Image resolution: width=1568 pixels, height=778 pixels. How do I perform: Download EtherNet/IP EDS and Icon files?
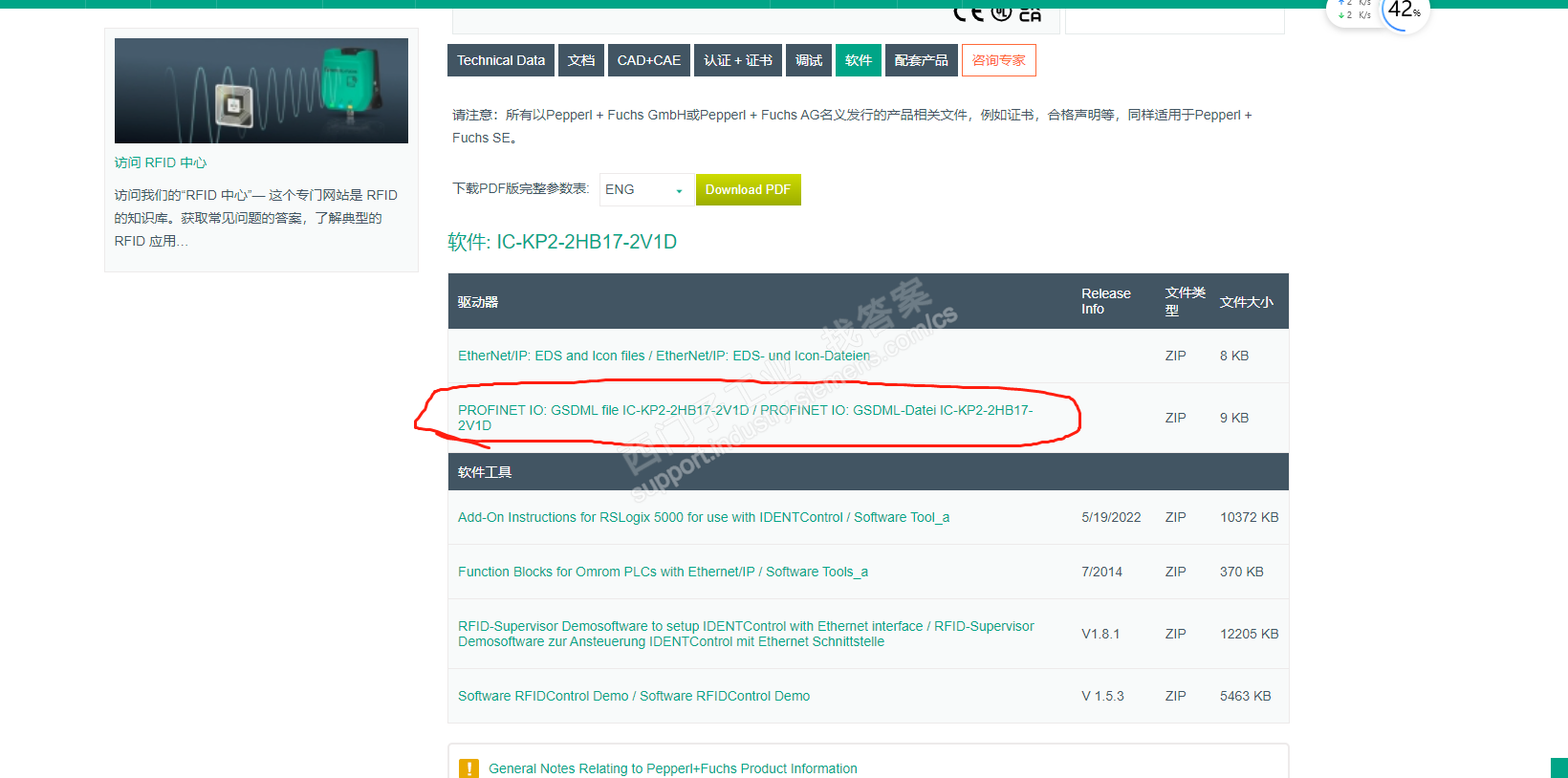coord(664,356)
